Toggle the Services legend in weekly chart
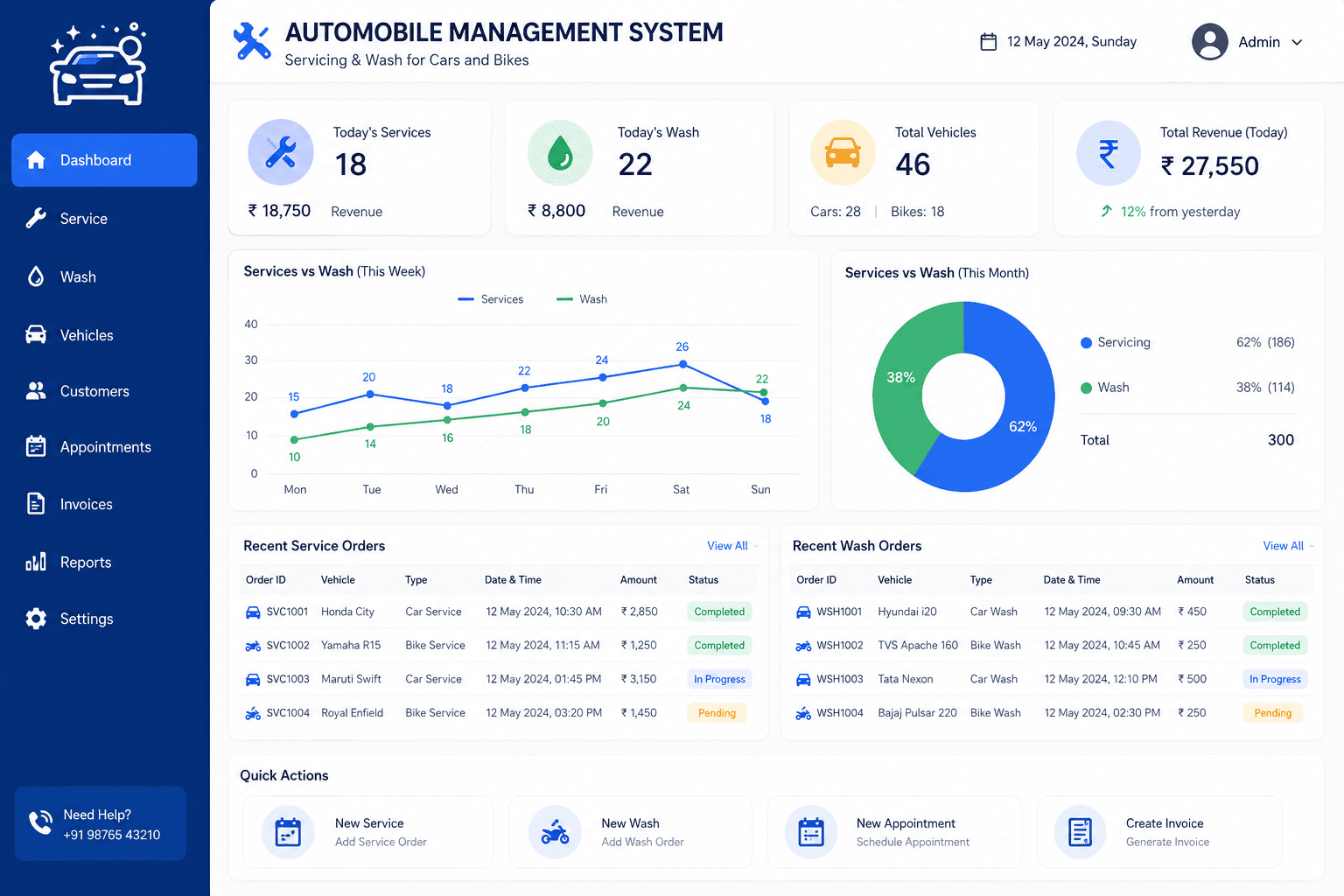This screenshot has height=896, width=1344. tap(491, 299)
